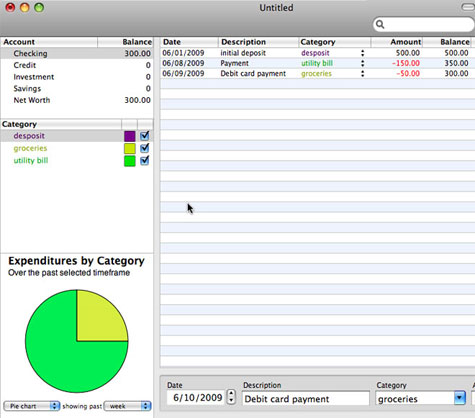This screenshot has width=475, height=418.
Task: Click the 'initial deposit' description cell
Action: (x=243, y=53)
